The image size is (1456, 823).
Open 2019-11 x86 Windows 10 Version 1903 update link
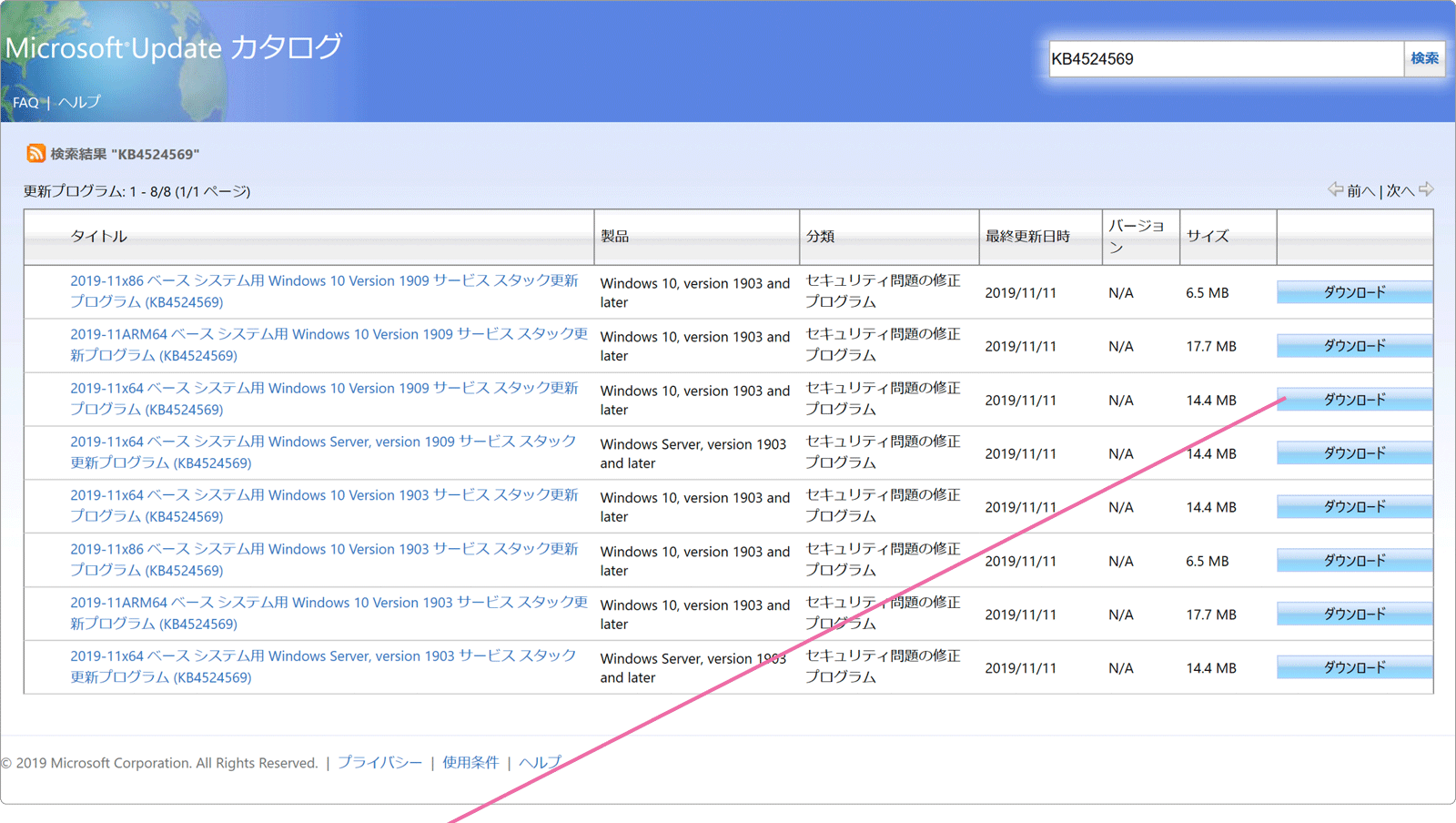[x=324, y=560]
